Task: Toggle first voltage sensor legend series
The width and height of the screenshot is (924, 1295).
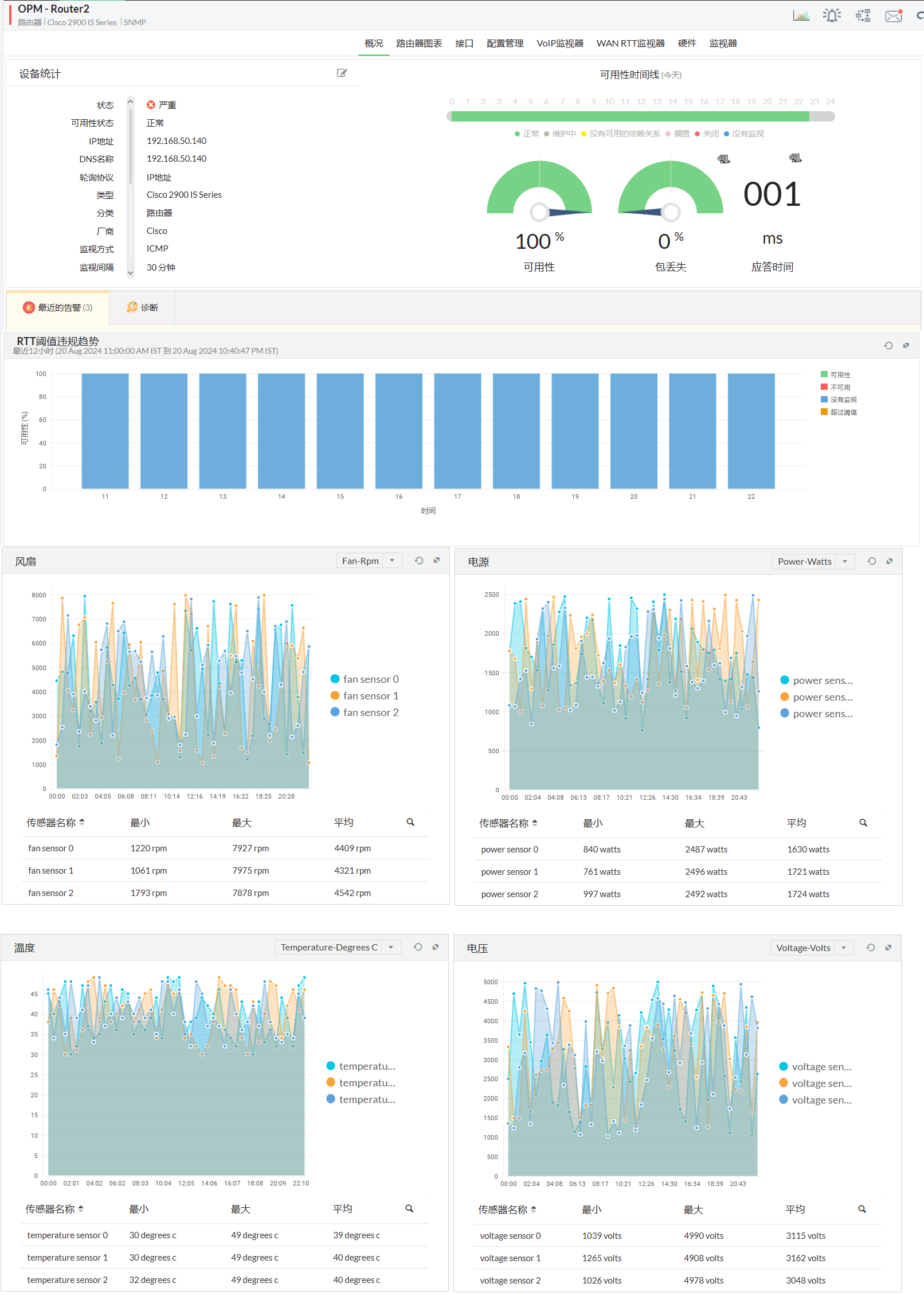Action: pyautogui.click(x=816, y=1067)
